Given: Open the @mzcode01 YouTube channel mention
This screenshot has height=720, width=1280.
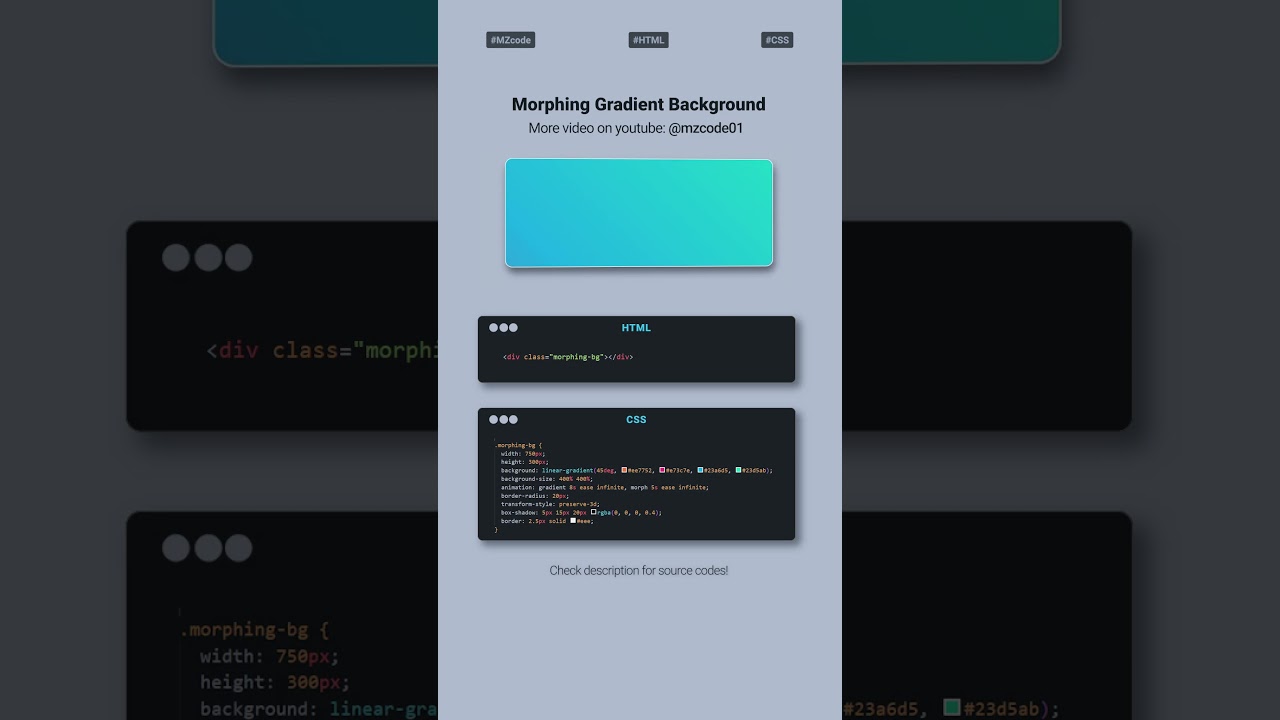Looking at the screenshot, I should [x=706, y=128].
